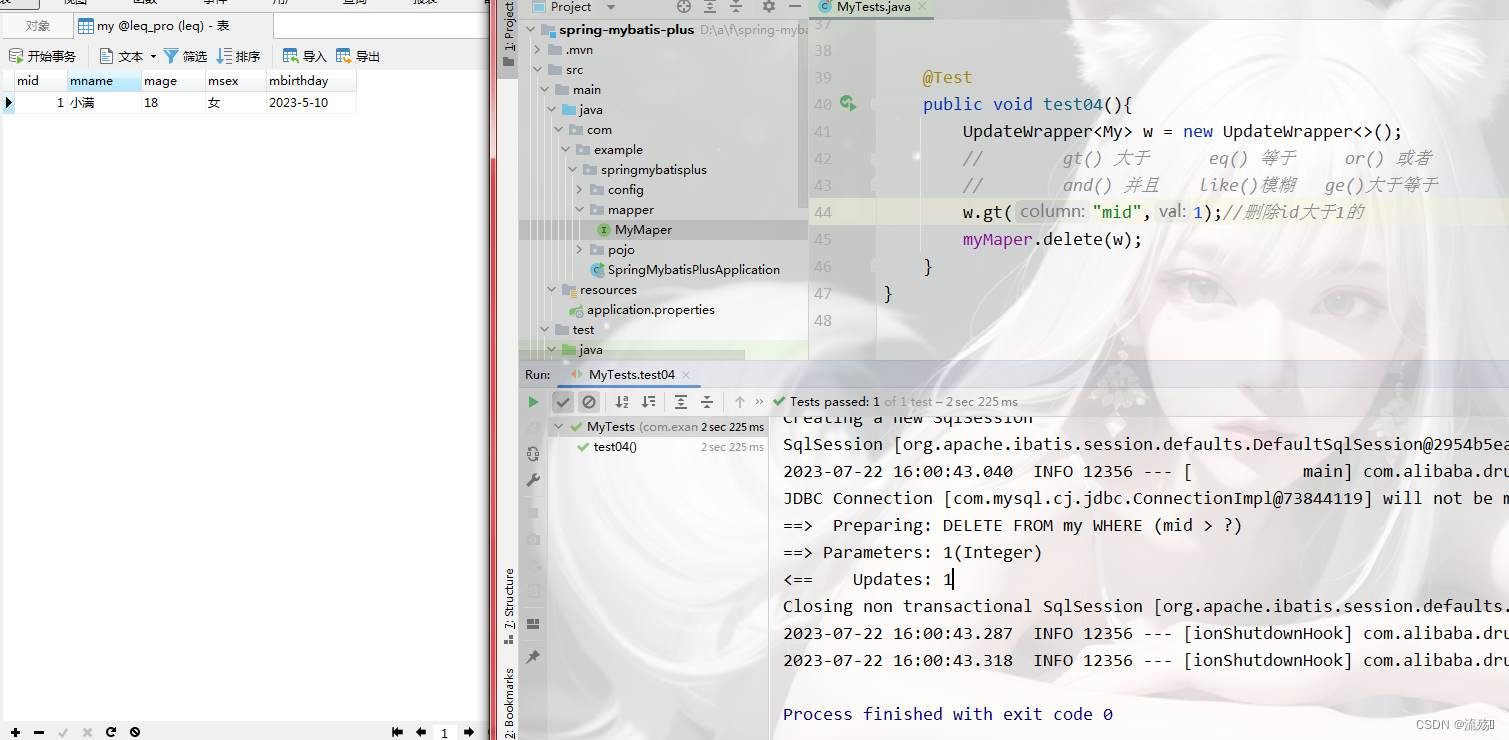Toggle 'ignore test failures' filter icon
This screenshot has width=1509, height=740.
point(589,401)
